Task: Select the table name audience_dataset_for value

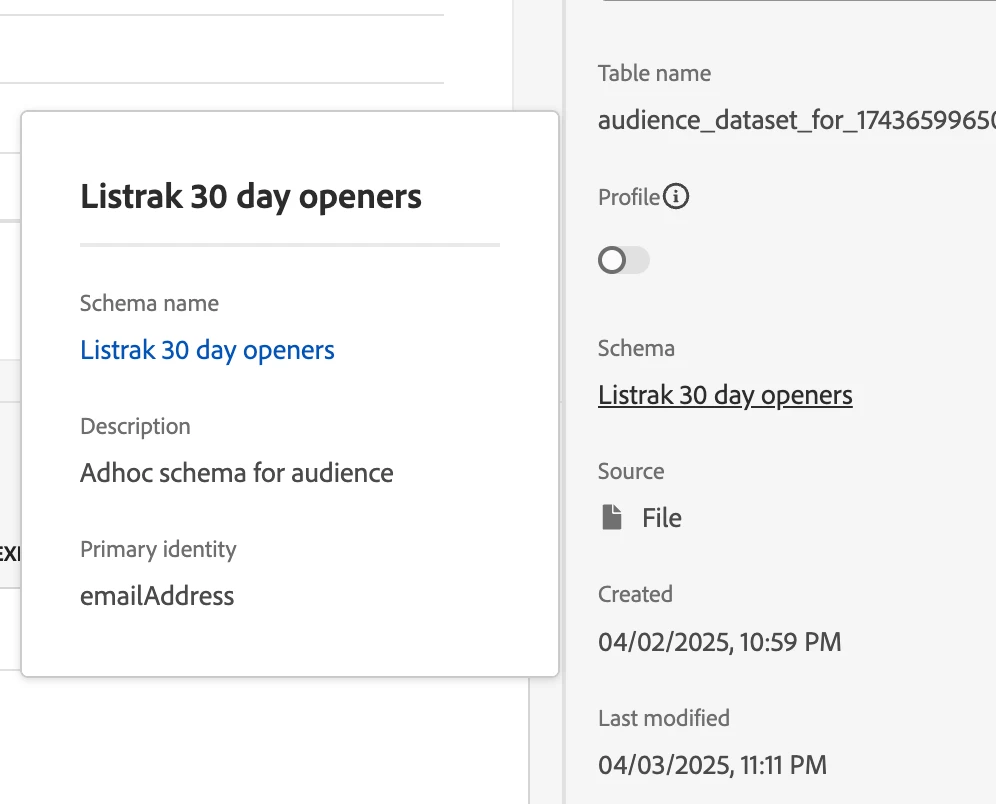Action: tap(797, 120)
